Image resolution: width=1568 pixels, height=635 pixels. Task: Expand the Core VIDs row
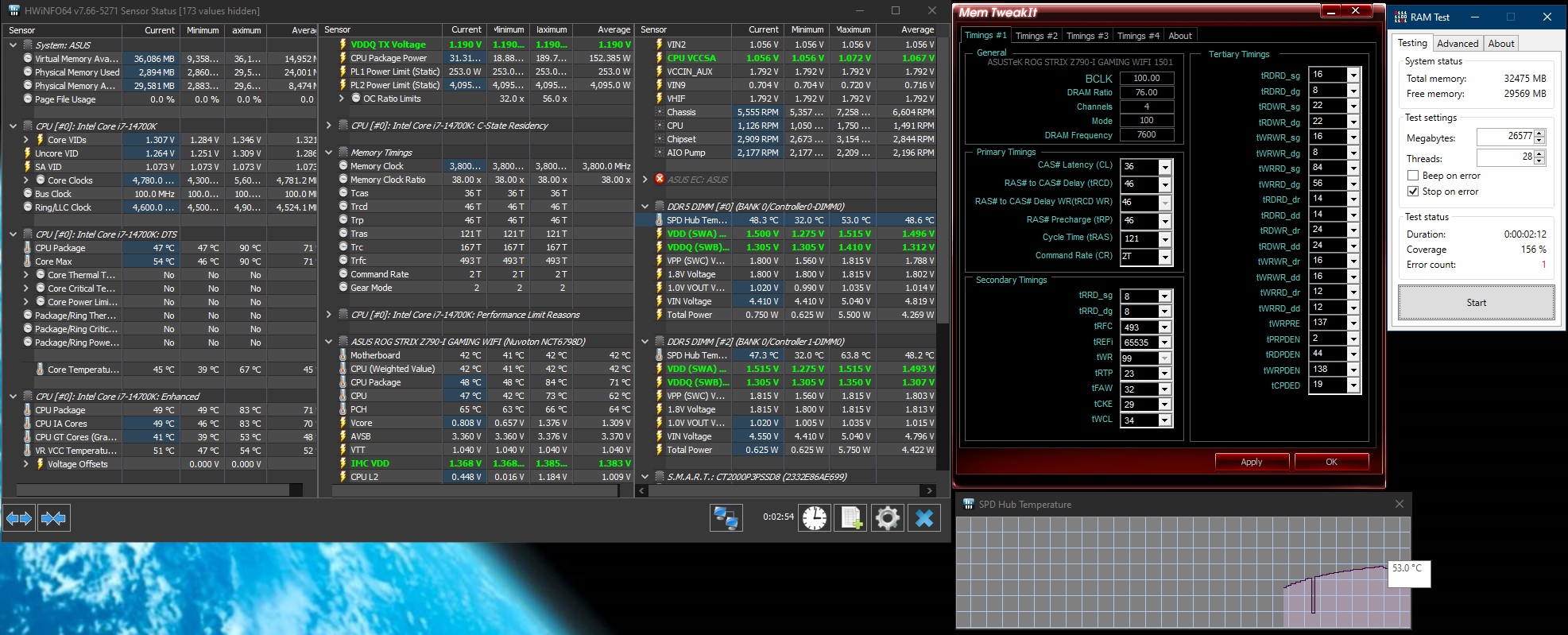[26, 140]
